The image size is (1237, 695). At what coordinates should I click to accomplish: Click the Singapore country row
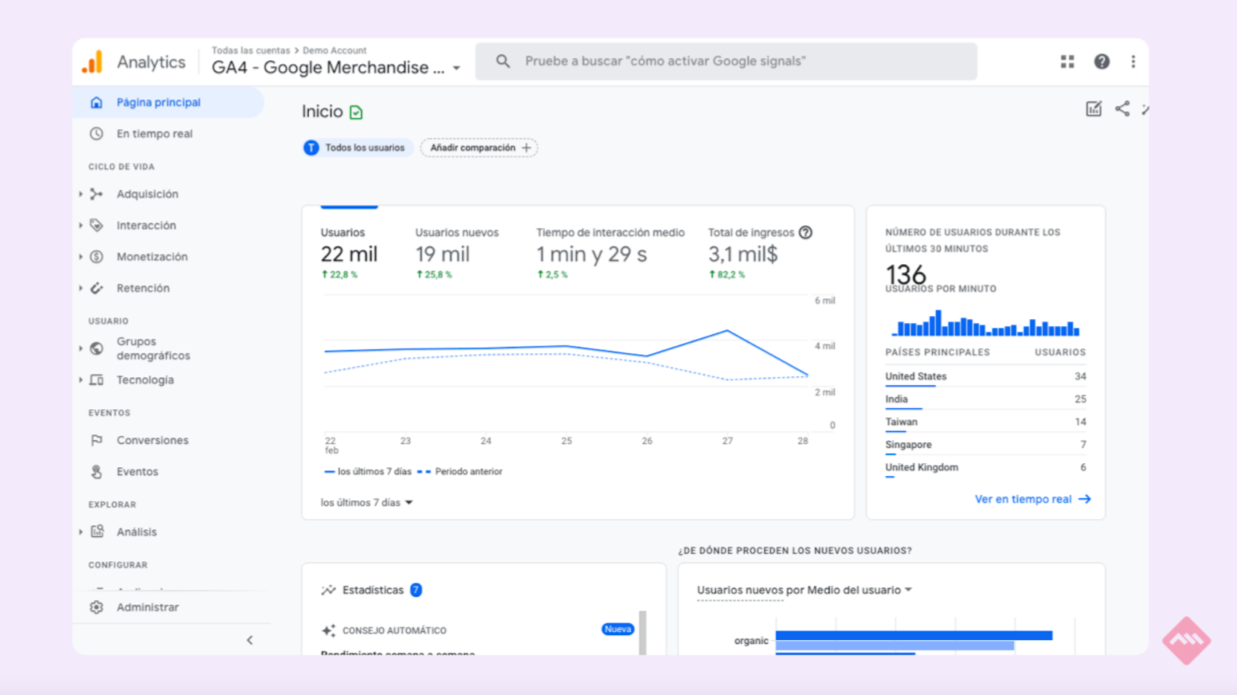pyautogui.click(x=985, y=445)
